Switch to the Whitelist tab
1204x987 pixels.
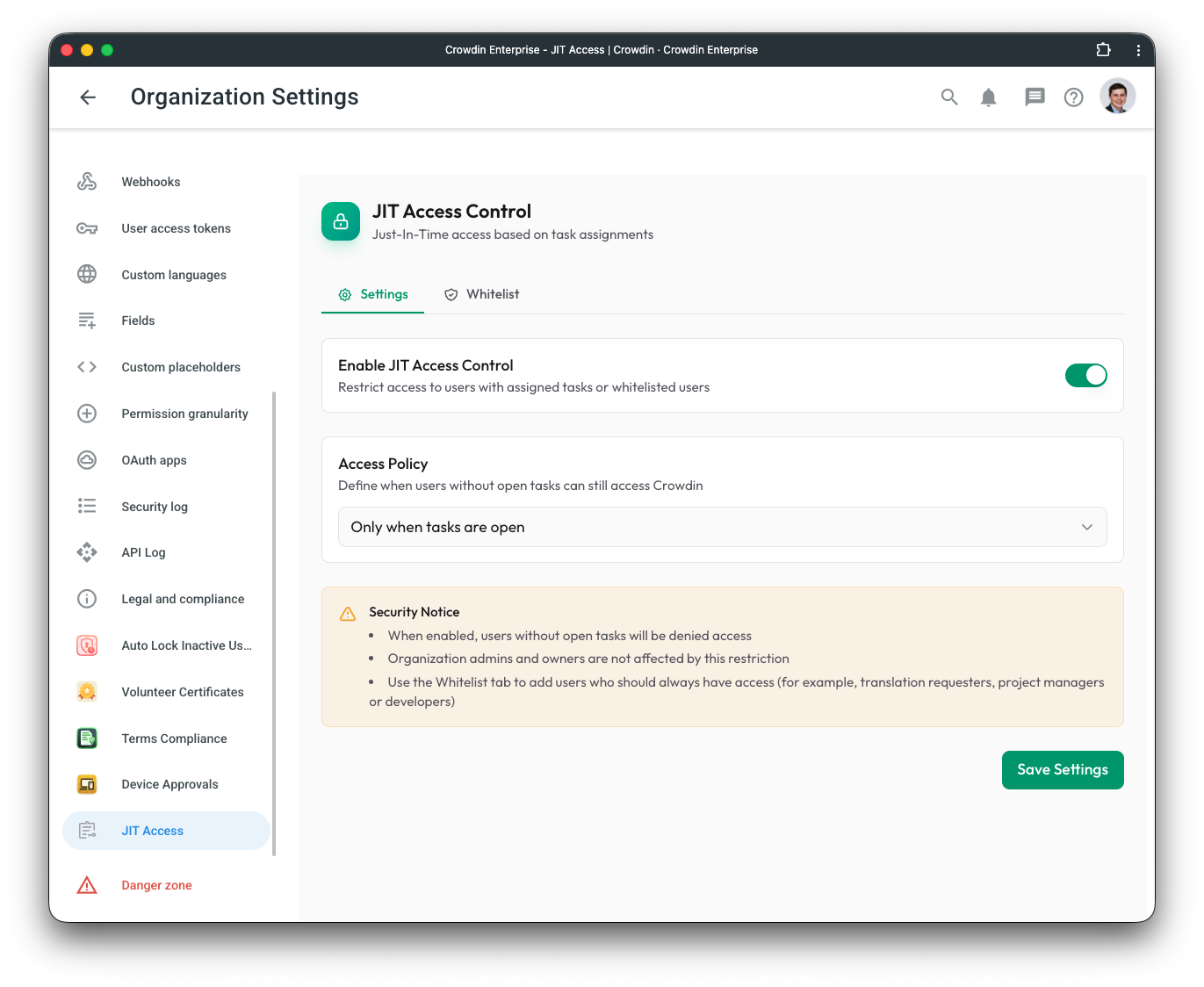(x=481, y=294)
